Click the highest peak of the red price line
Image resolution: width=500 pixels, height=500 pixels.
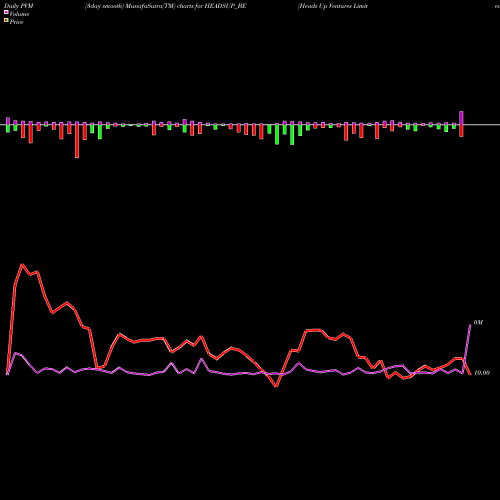pos(22,264)
